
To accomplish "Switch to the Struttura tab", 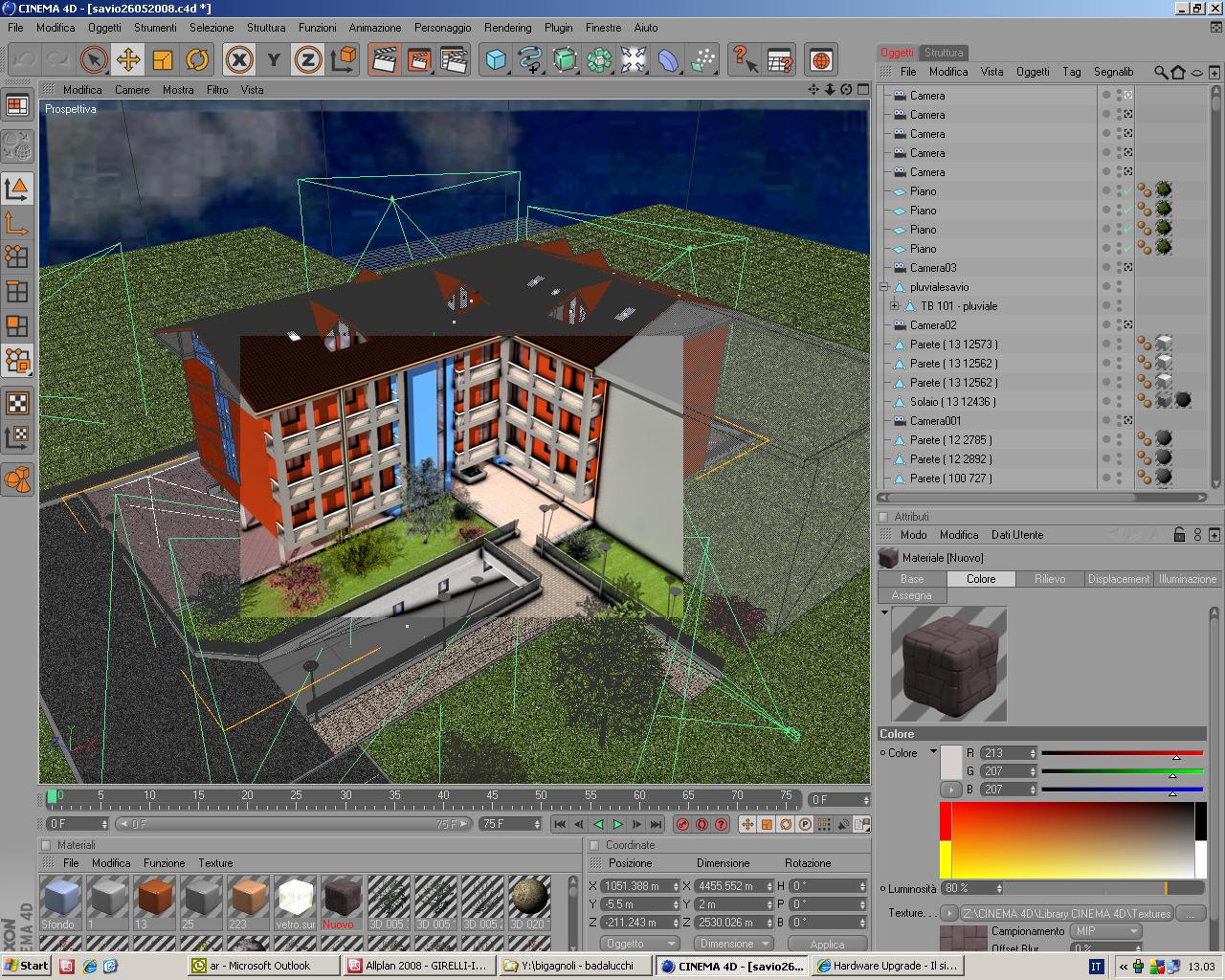I will pyautogui.click(x=944, y=53).
